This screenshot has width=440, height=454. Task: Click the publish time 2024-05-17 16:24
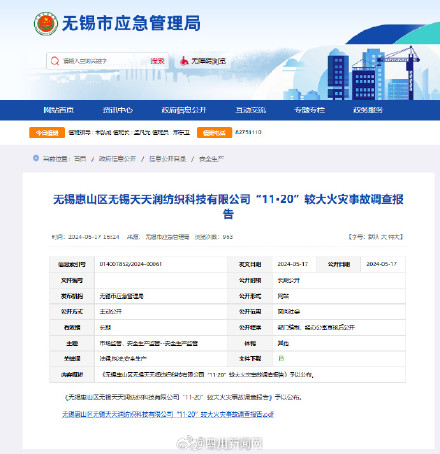click(x=94, y=237)
